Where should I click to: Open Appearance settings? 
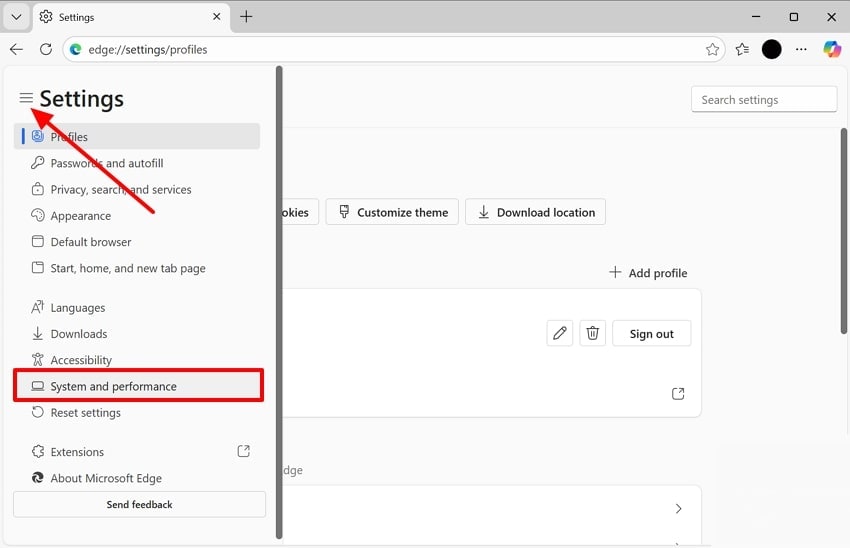137,216
